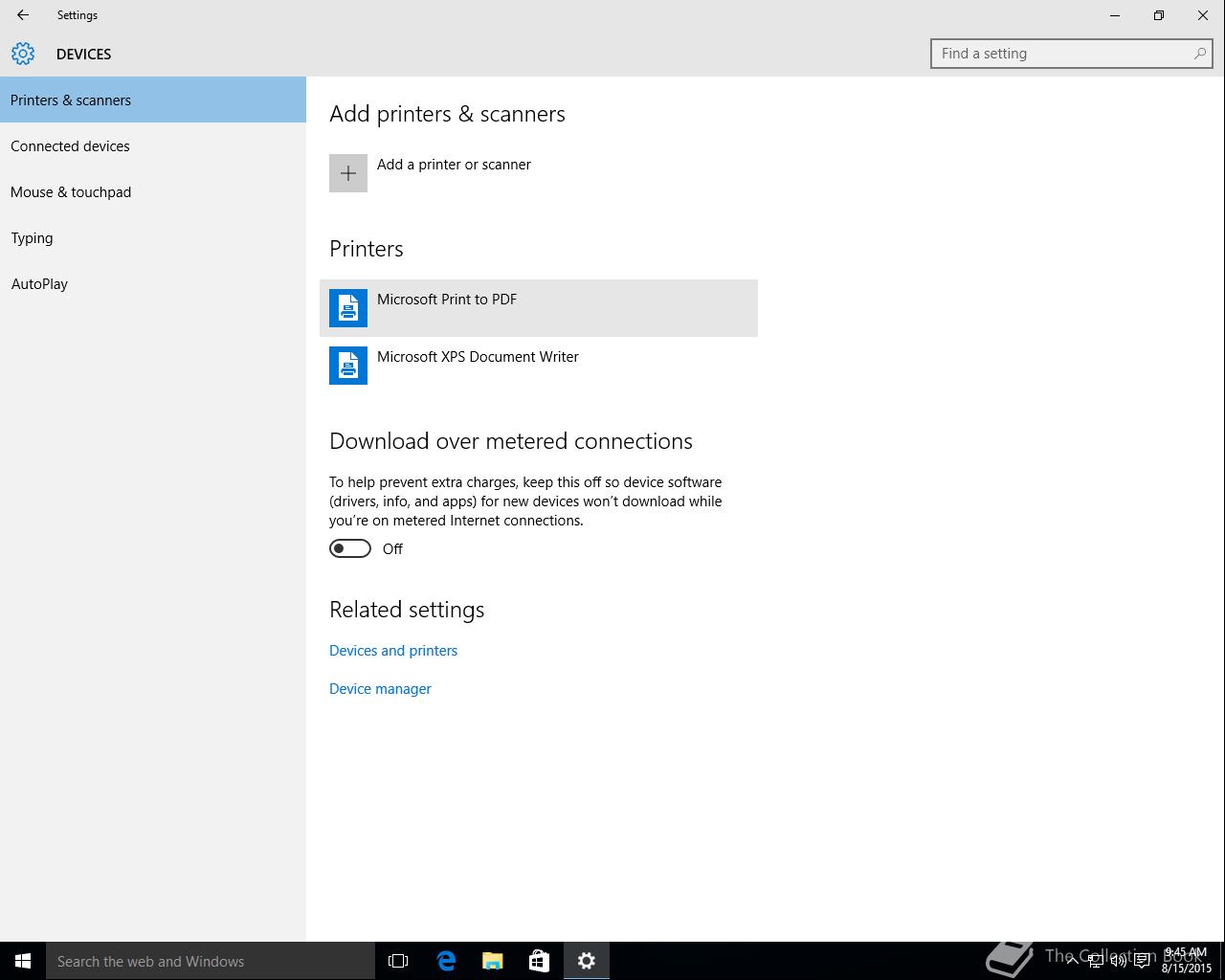Click the Devices gear icon in header

23,54
